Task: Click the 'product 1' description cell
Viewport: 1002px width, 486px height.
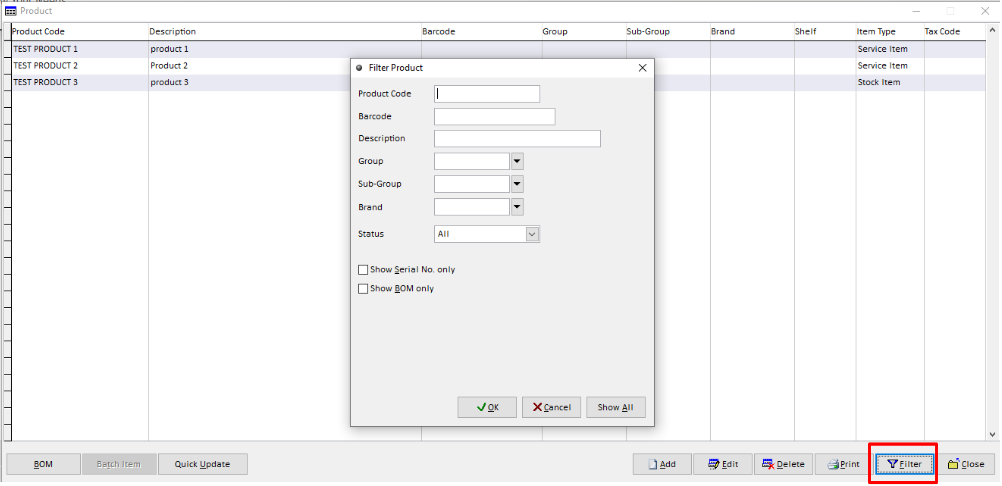Action: point(169,49)
